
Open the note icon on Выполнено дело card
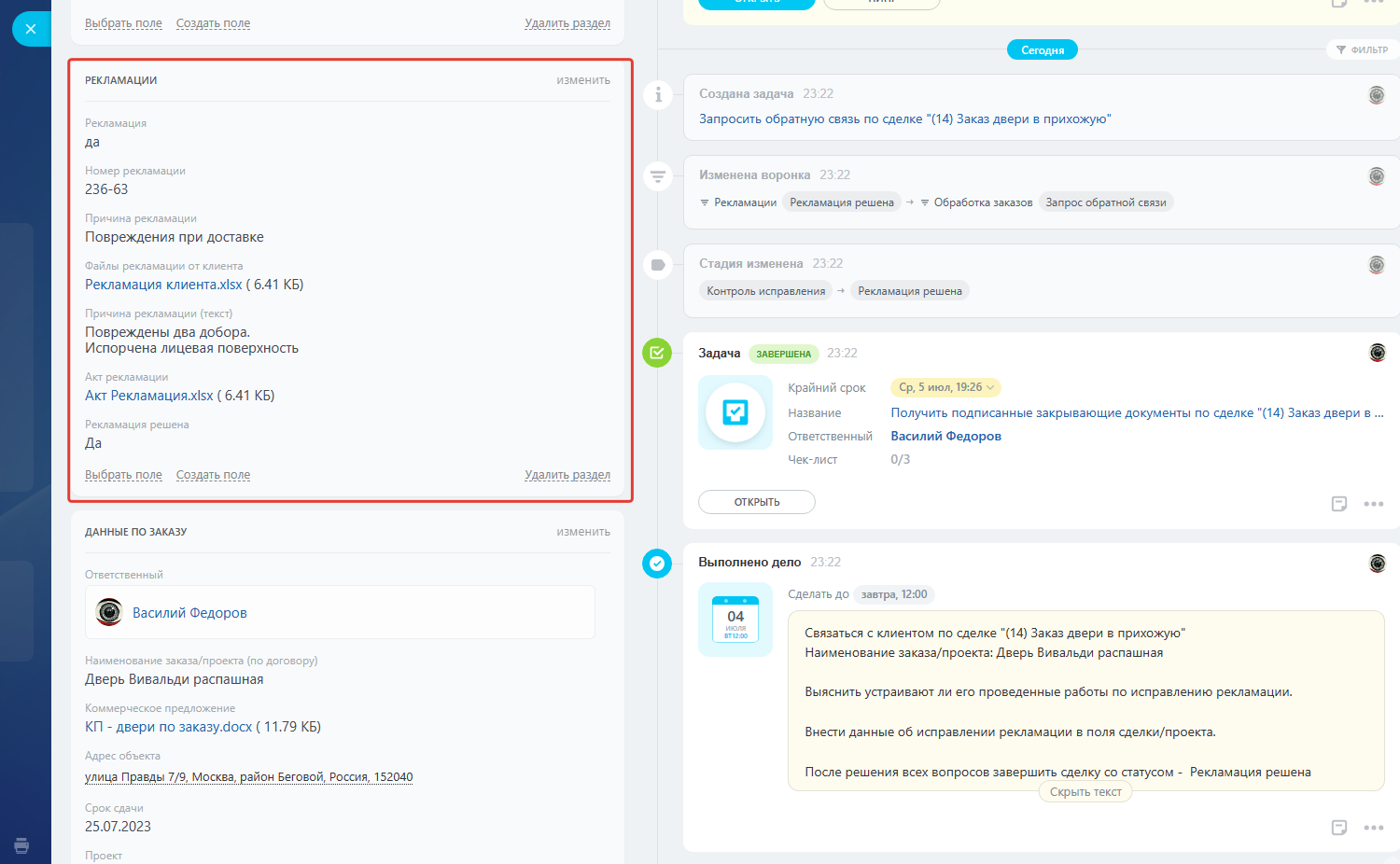[x=1339, y=828]
